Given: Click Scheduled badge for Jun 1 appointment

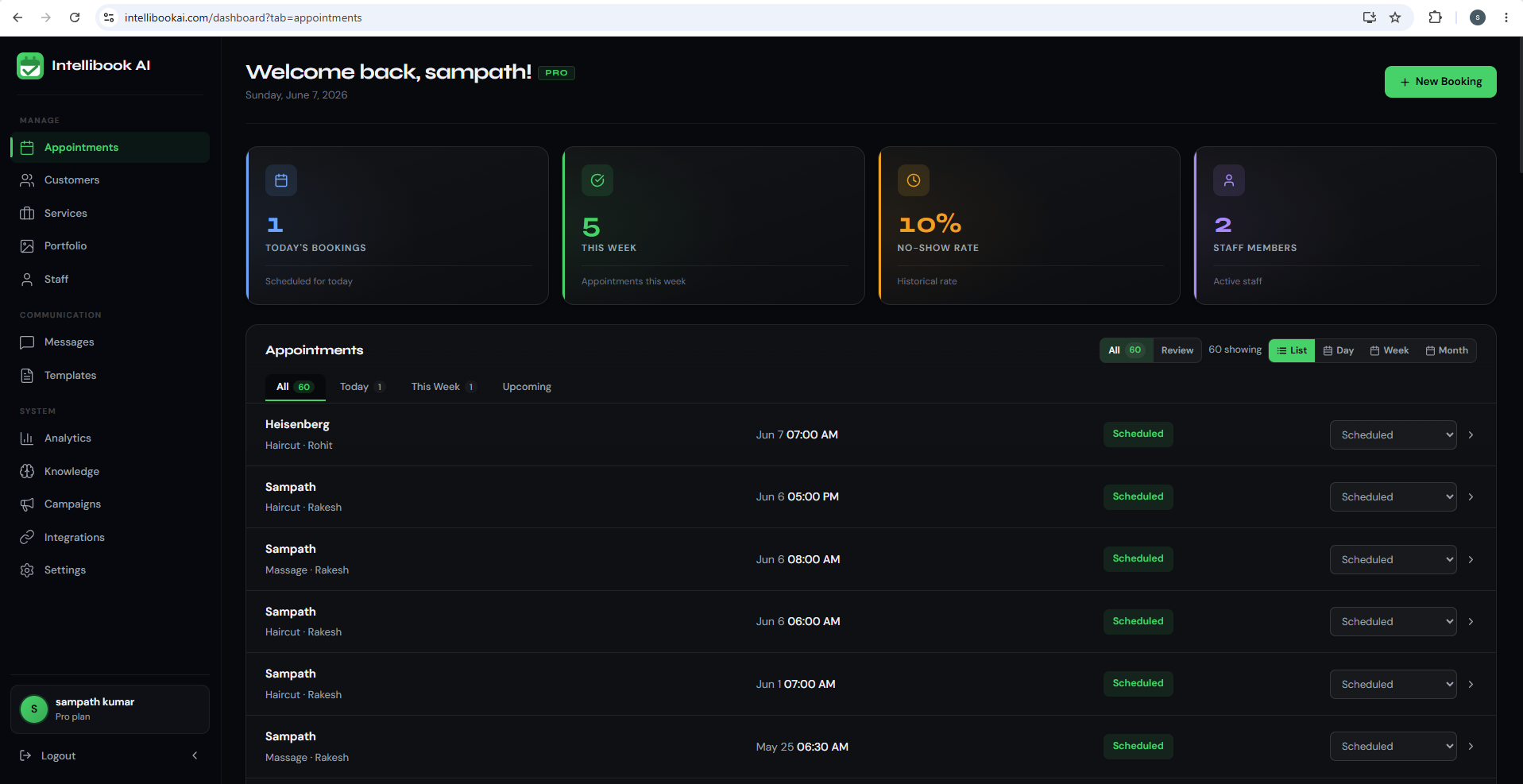Looking at the screenshot, I should coord(1138,684).
